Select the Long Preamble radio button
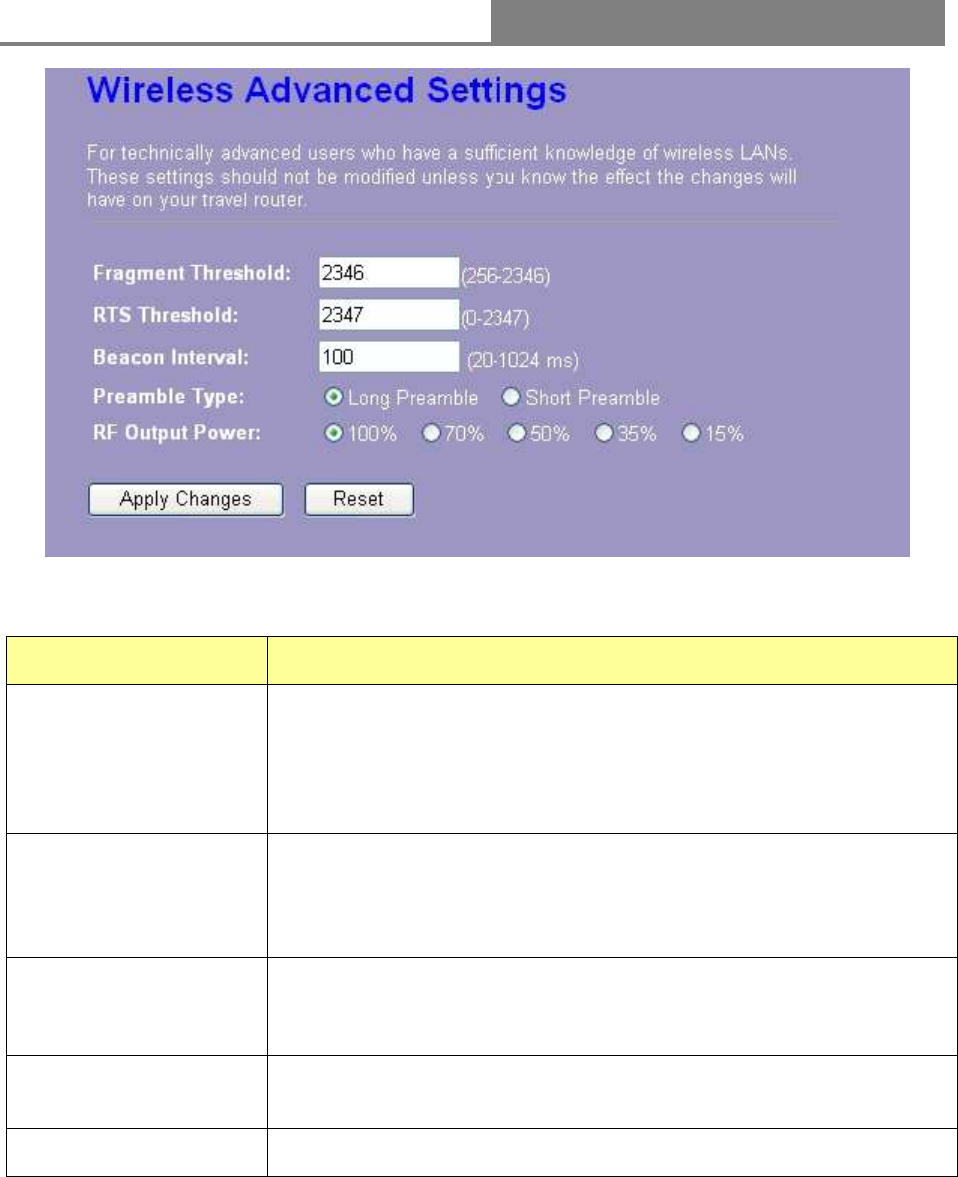This screenshot has height=1177, width=958. click(x=333, y=398)
